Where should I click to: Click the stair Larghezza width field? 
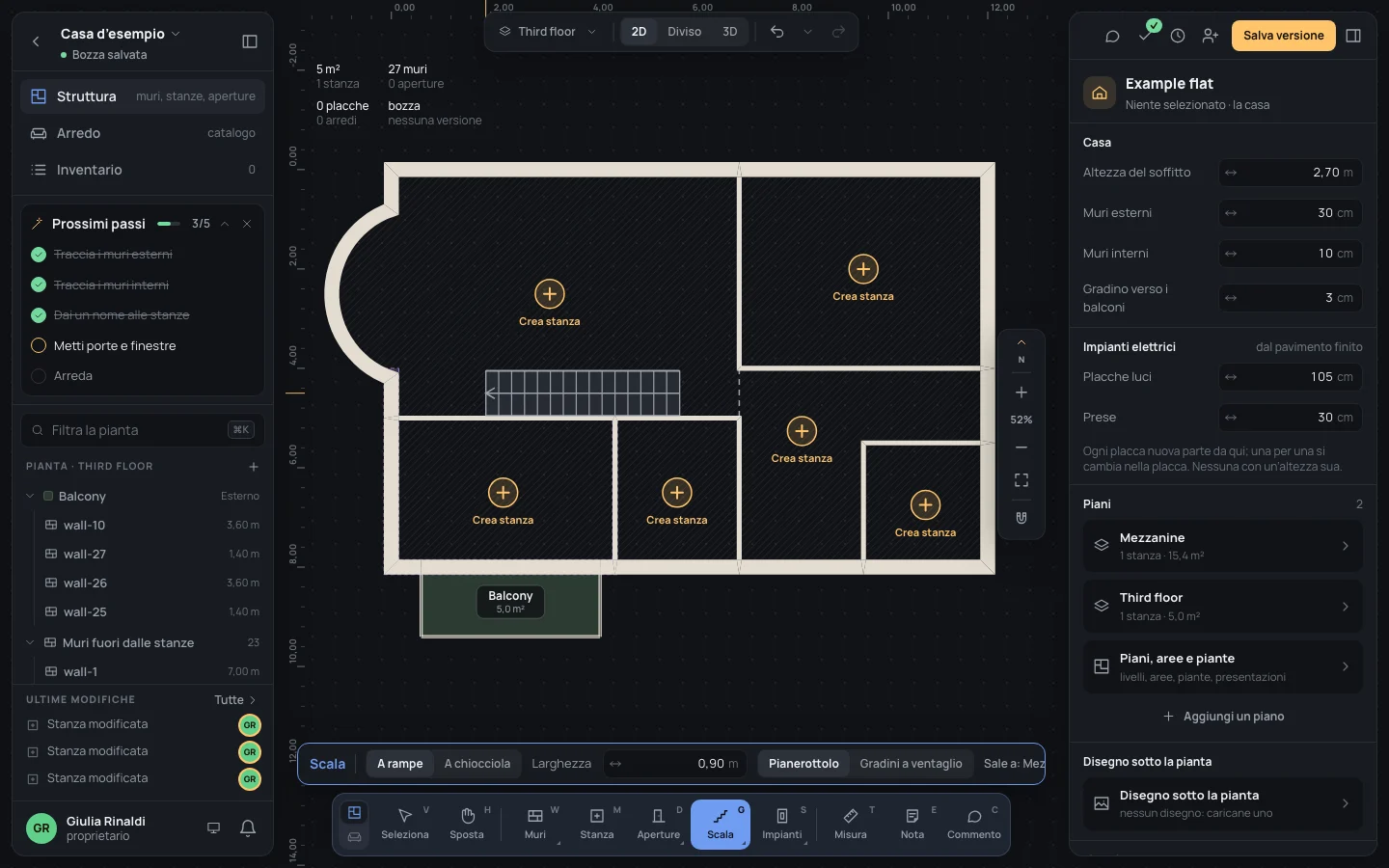click(x=675, y=764)
